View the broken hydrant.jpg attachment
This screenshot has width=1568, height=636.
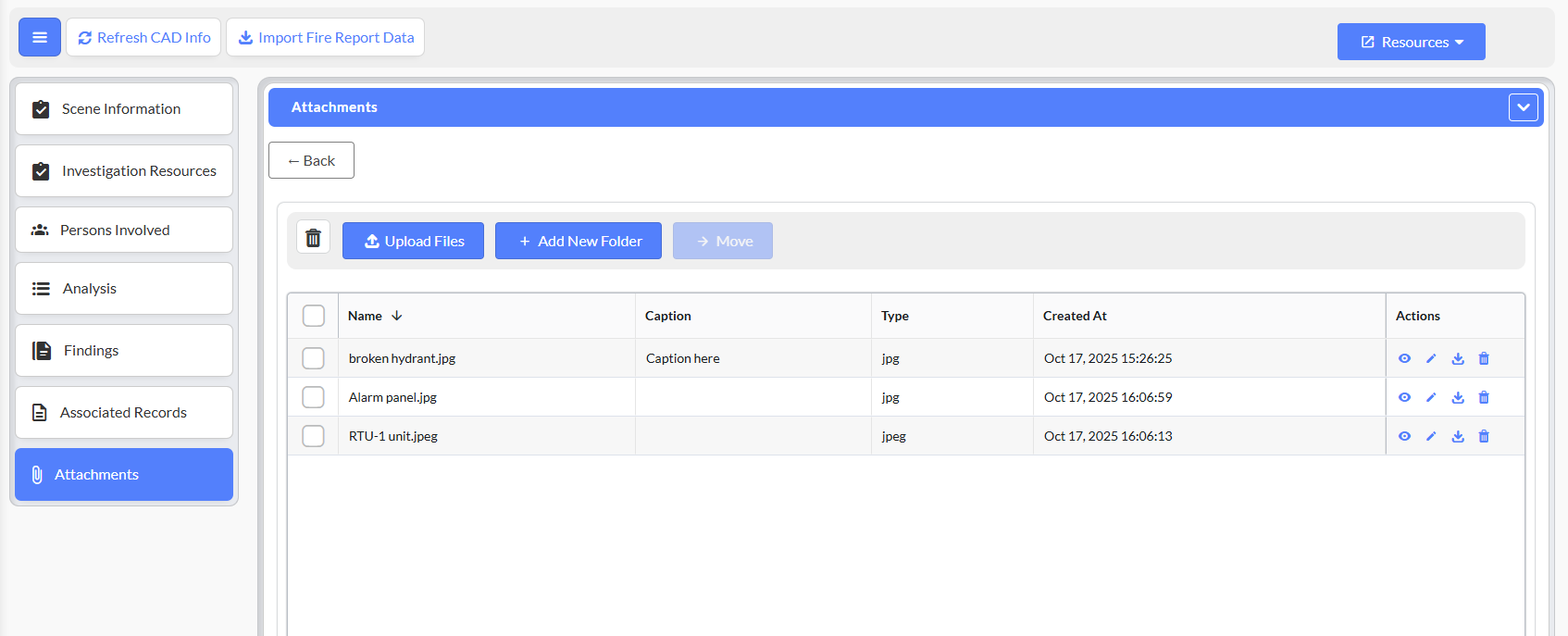1404,358
